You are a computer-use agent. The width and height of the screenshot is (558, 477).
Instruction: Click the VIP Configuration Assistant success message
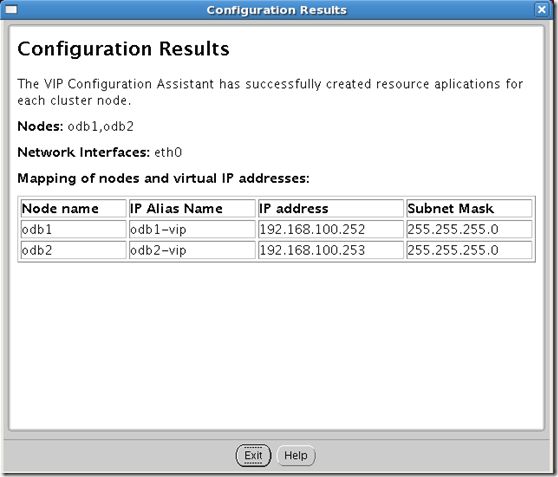coord(270,92)
